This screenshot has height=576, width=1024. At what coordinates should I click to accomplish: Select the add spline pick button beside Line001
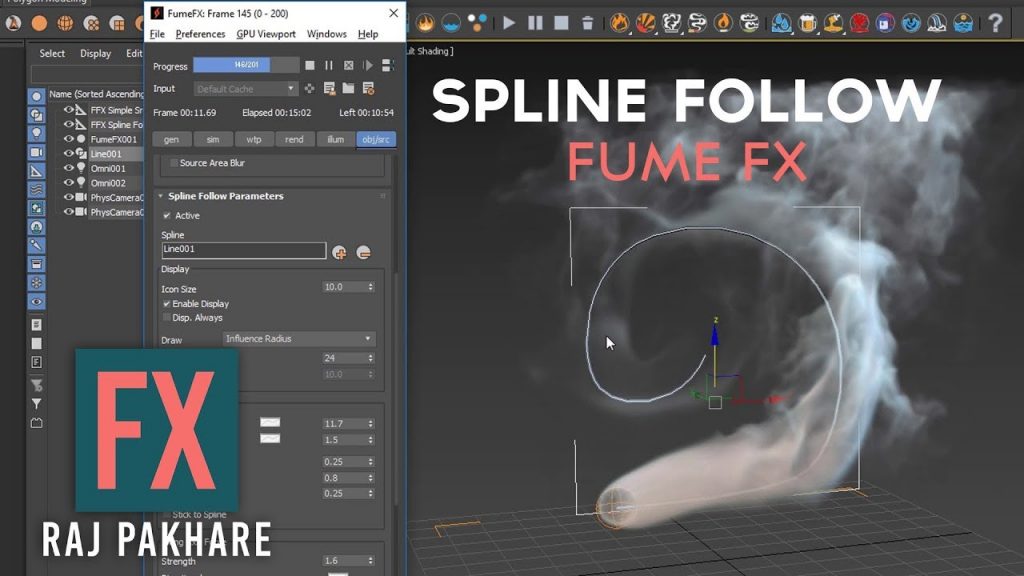[340, 253]
